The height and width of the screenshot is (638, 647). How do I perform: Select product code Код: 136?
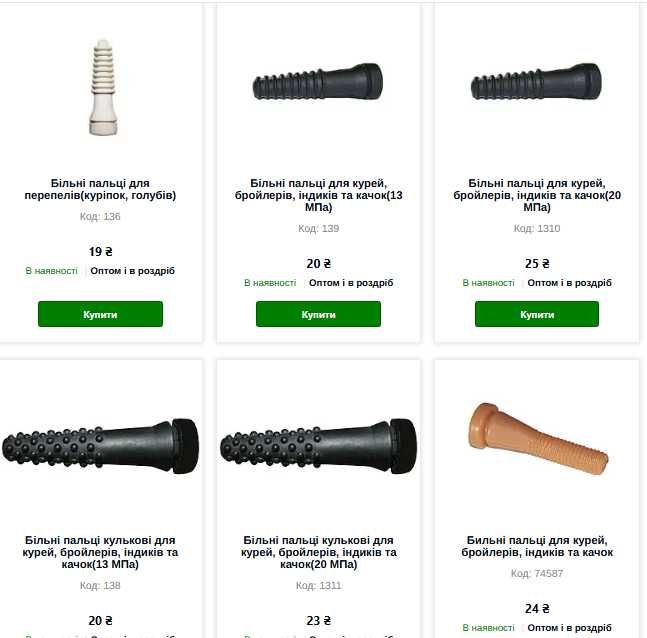pos(100,216)
